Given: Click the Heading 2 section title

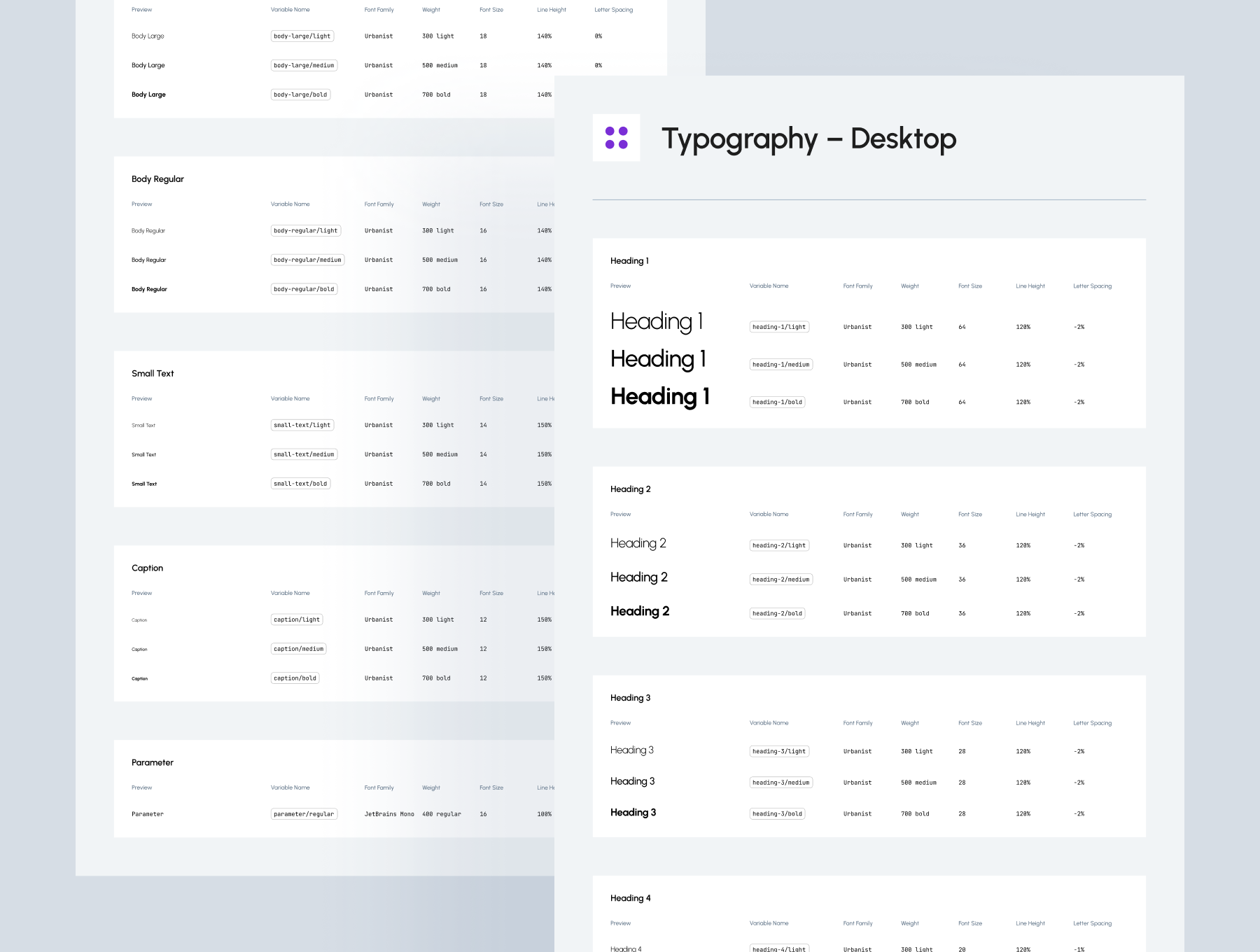Looking at the screenshot, I should point(631,489).
